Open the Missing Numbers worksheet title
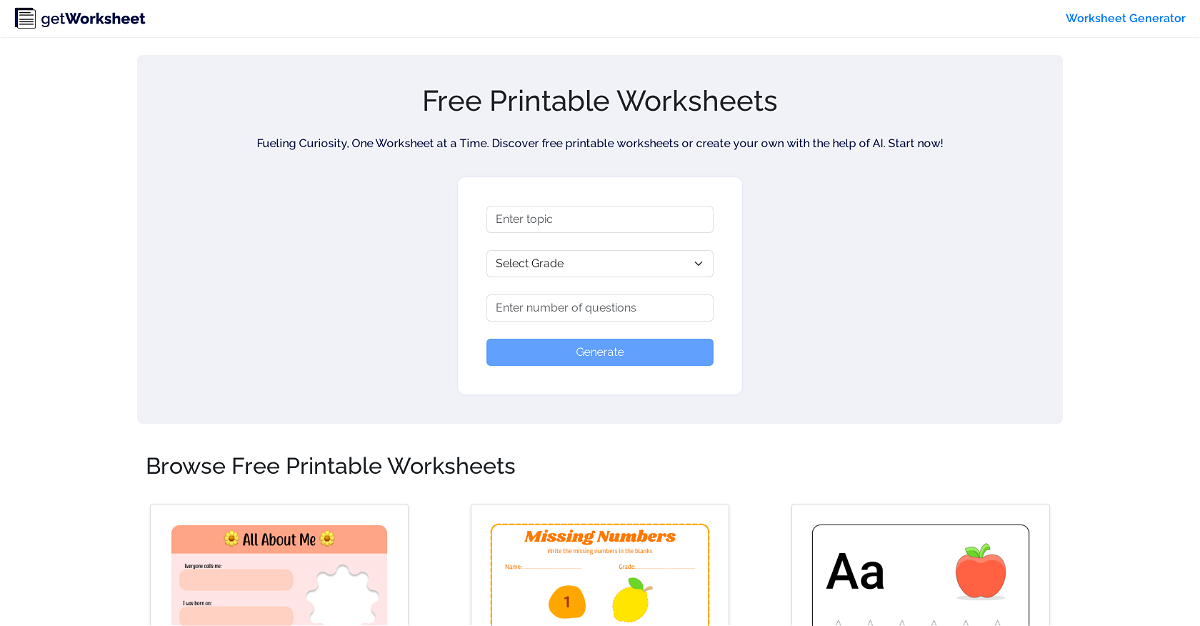This screenshot has width=1200, height=626. 600,537
